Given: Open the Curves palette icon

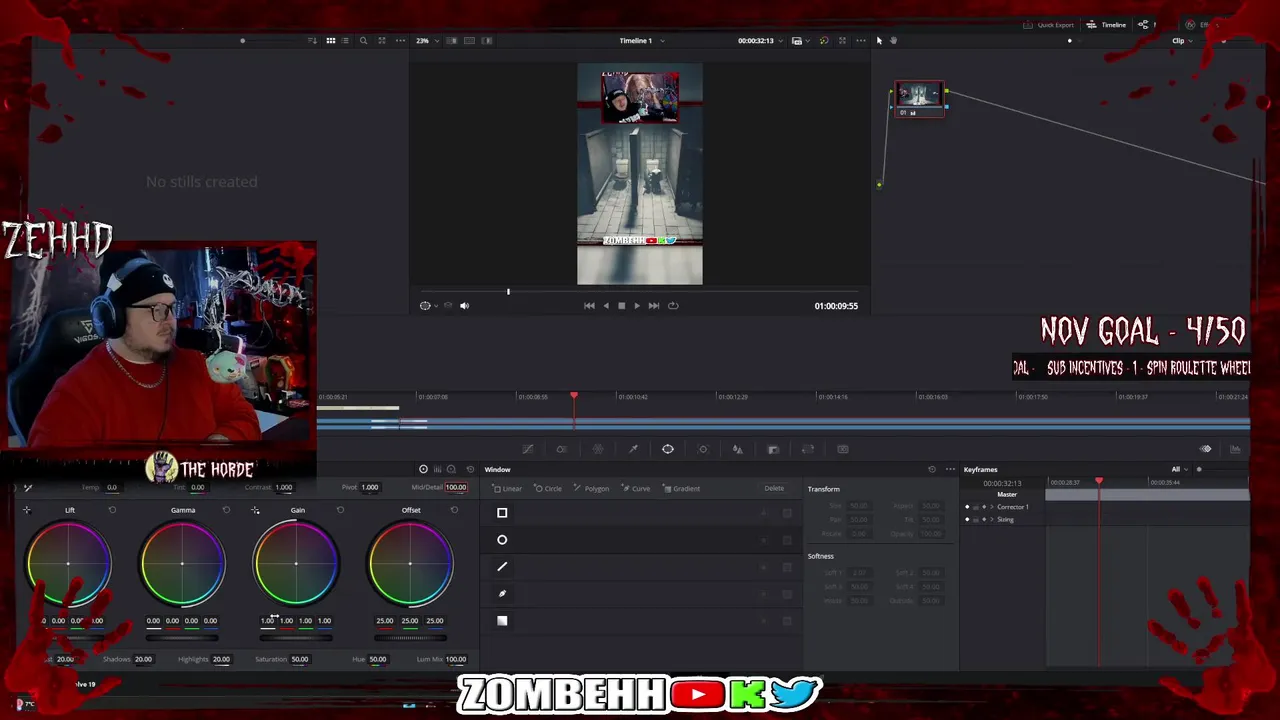Looking at the screenshot, I should pos(528,449).
